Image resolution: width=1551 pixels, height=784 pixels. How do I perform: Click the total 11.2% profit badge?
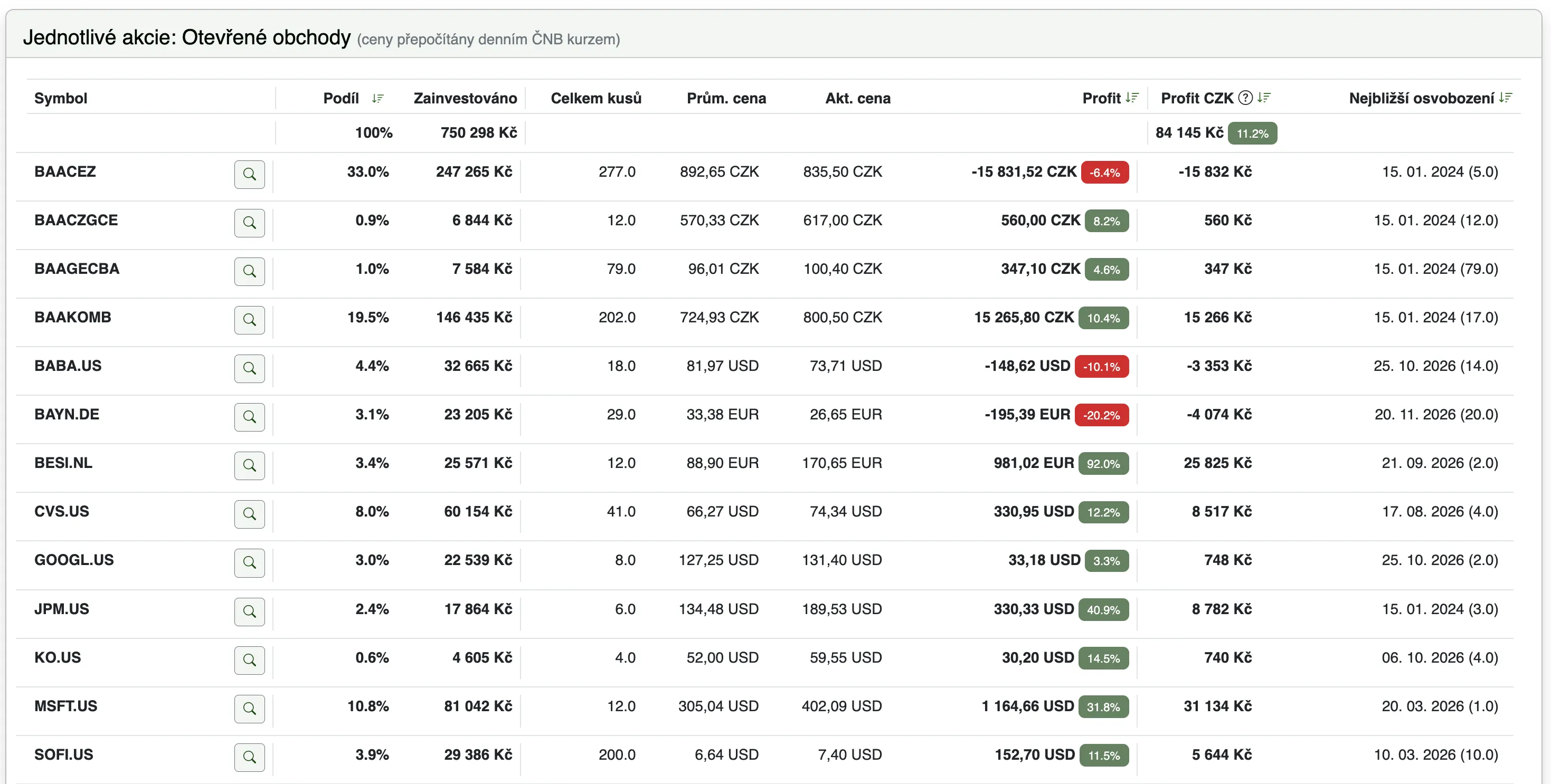(x=1252, y=133)
